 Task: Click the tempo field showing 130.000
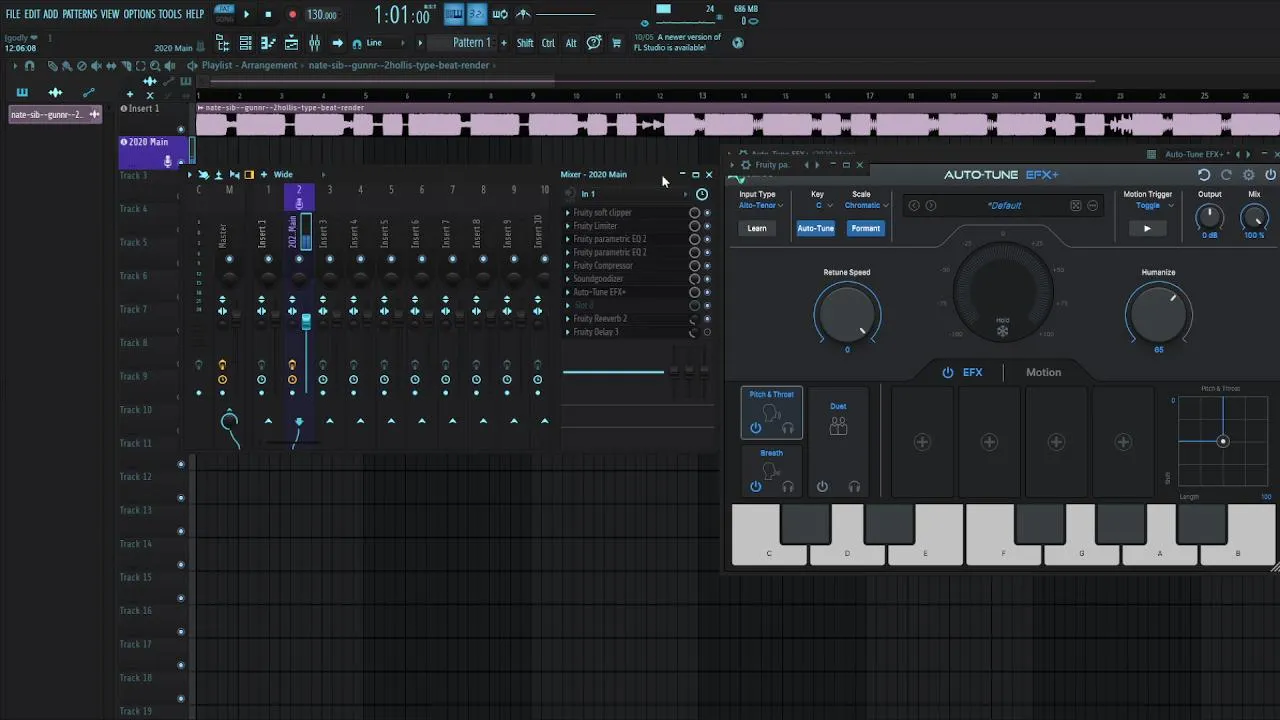322,15
